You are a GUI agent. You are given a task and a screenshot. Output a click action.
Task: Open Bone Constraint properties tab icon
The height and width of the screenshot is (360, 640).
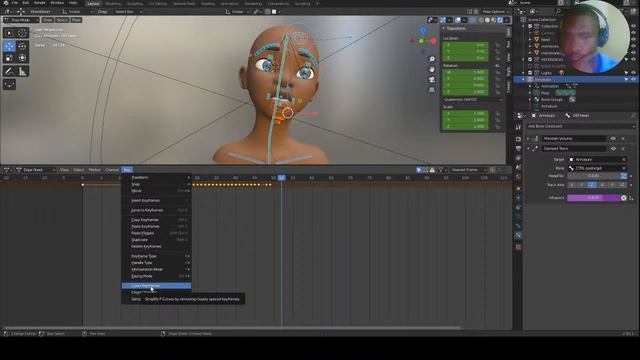518,236
